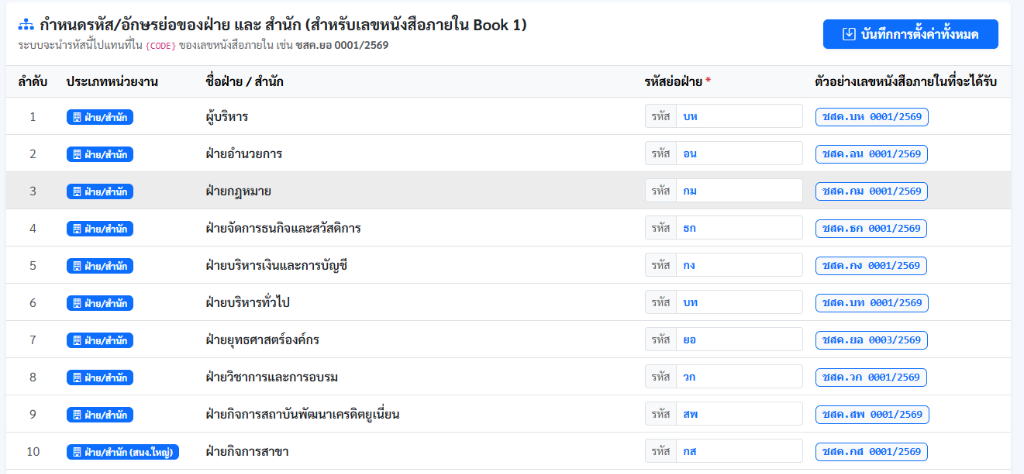The width and height of the screenshot is (1024, 474).
Task: Focus the code input containing บห for ผู้บริหาร
Action: point(739,116)
